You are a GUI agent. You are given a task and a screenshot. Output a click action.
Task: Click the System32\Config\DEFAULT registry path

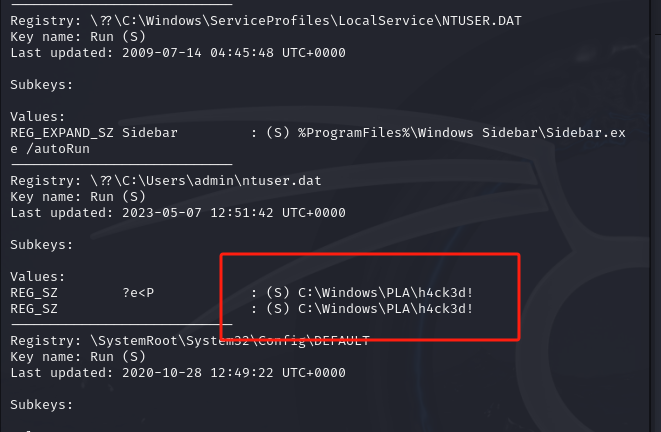[x=230, y=341]
